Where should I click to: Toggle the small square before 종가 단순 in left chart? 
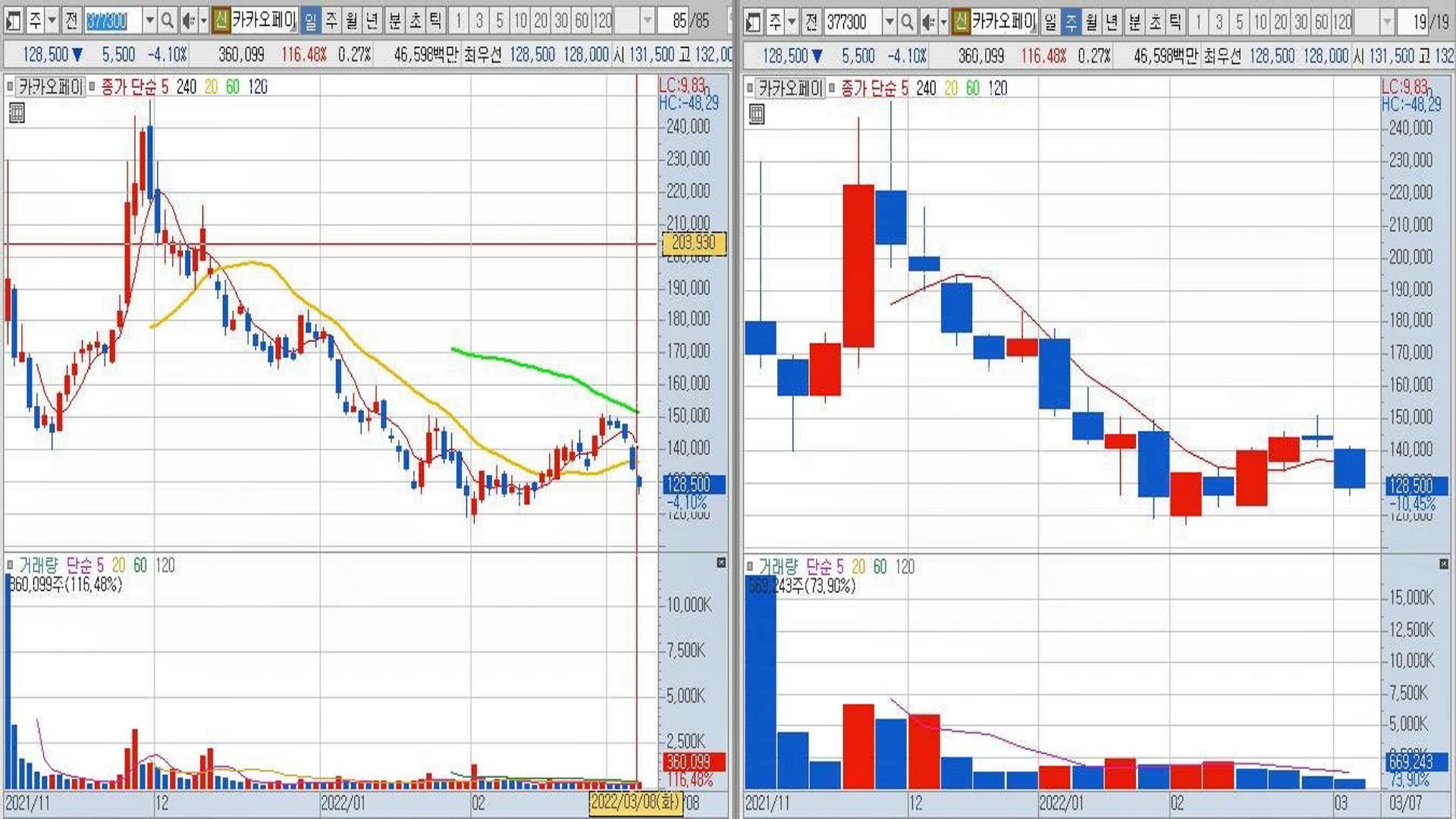(92, 86)
